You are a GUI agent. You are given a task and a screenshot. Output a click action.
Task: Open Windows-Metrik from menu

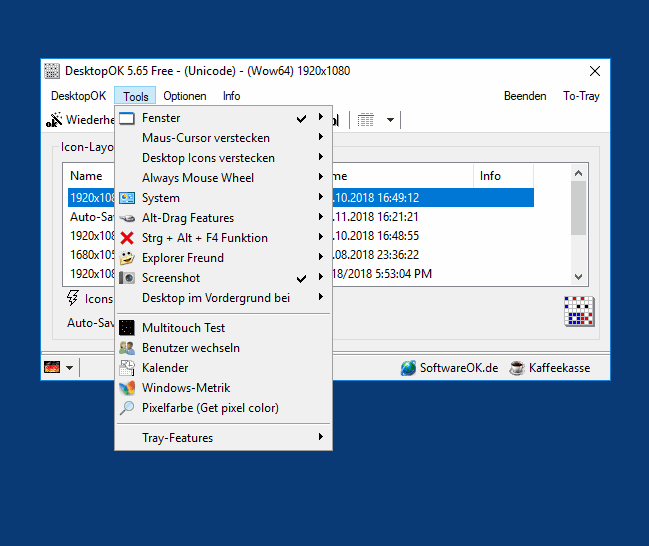(x=224, y=388)
